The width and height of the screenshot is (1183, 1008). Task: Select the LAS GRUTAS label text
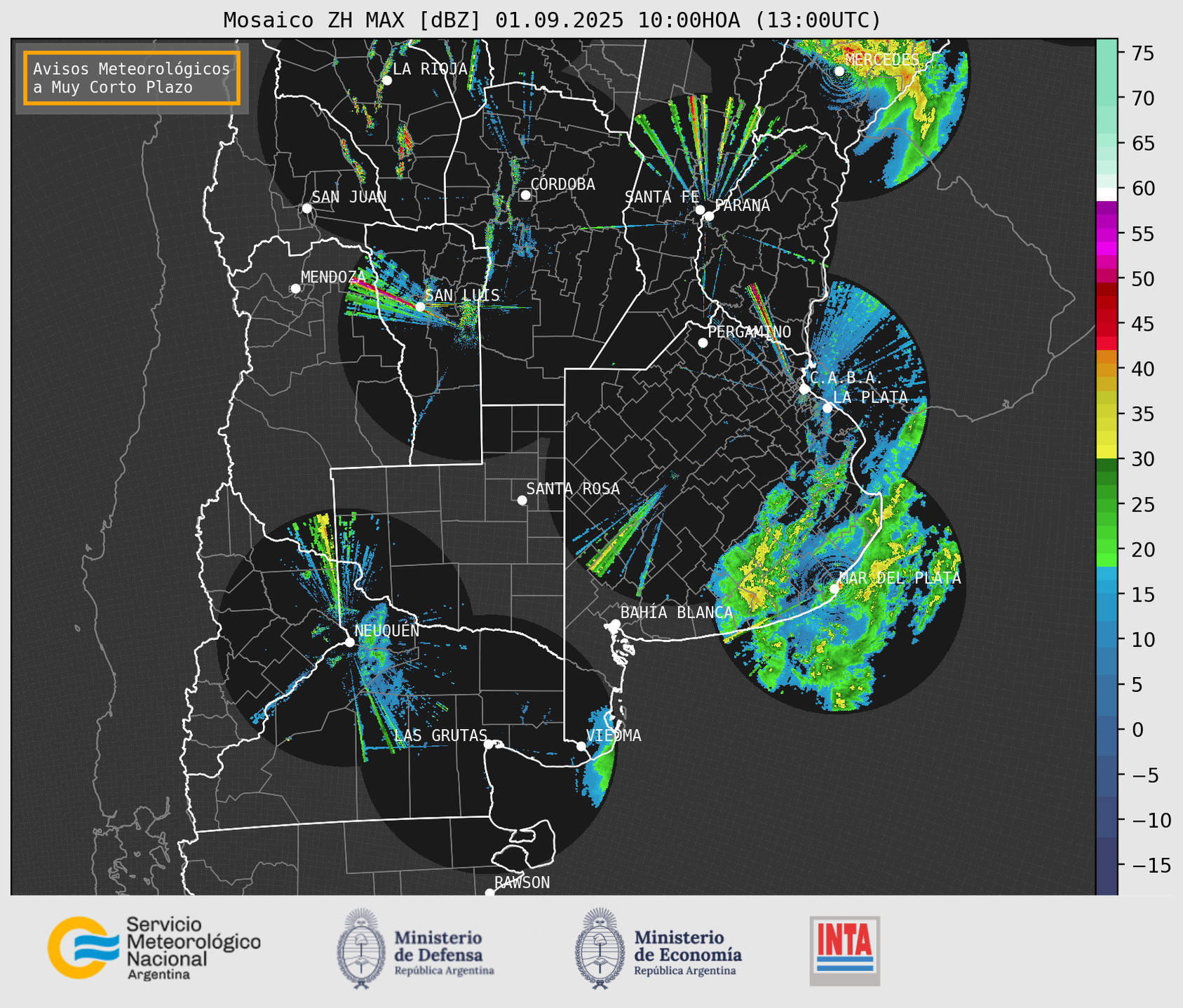(x=440, y=735)
